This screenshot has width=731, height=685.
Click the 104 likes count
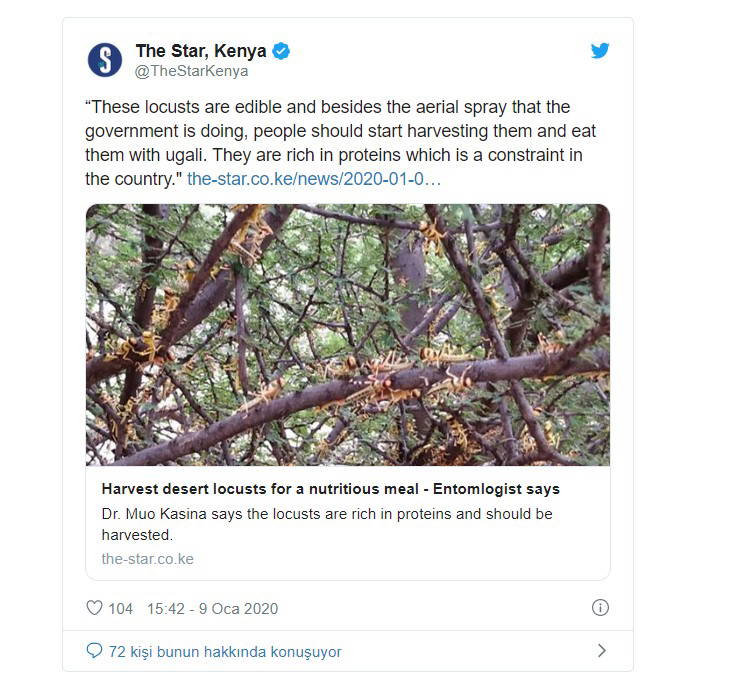(120, 609)
